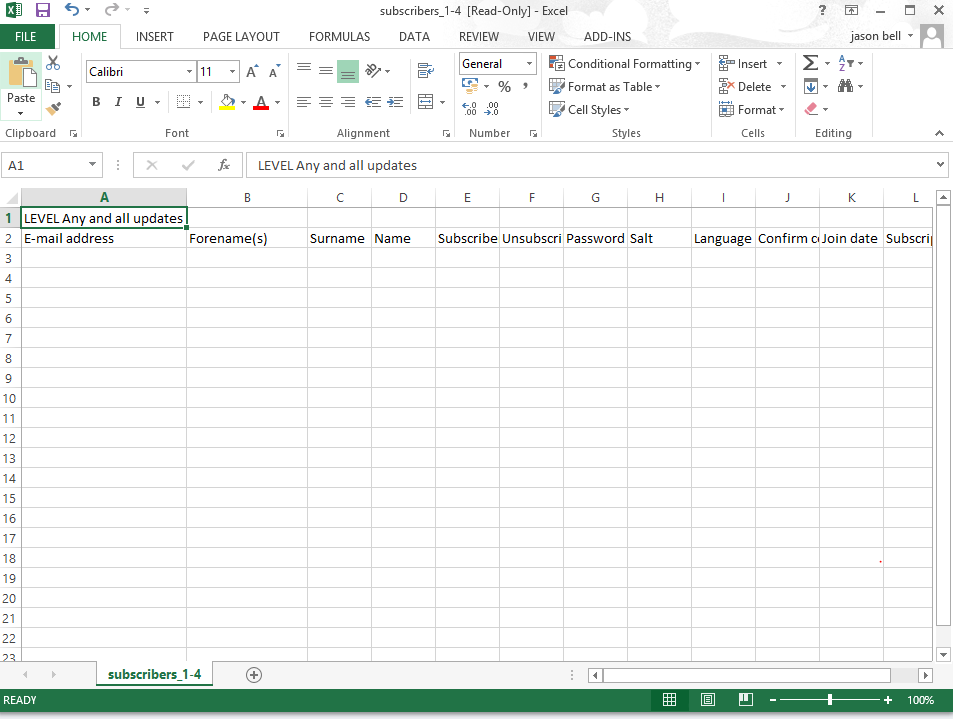Expand Format as Table menu

tap(605, 86)
